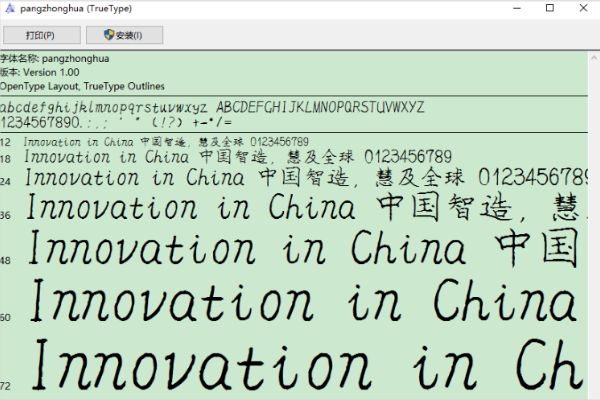Image resolution: width=600 pixels, height=400 pixels.
Task: Click the 18 point sample text line
Action: point(237,157)
